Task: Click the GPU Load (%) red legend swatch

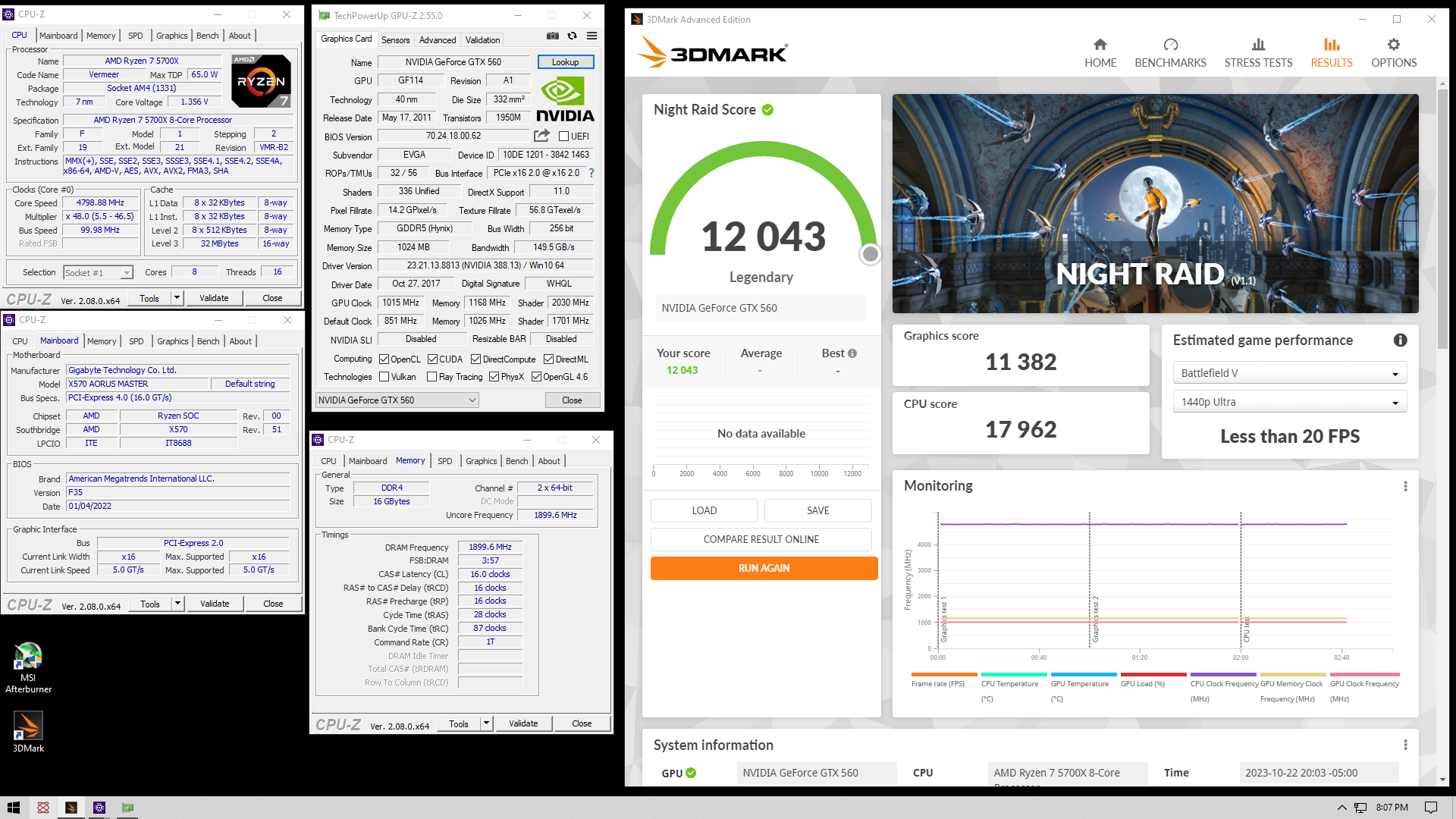Action: click(1153, 674)
